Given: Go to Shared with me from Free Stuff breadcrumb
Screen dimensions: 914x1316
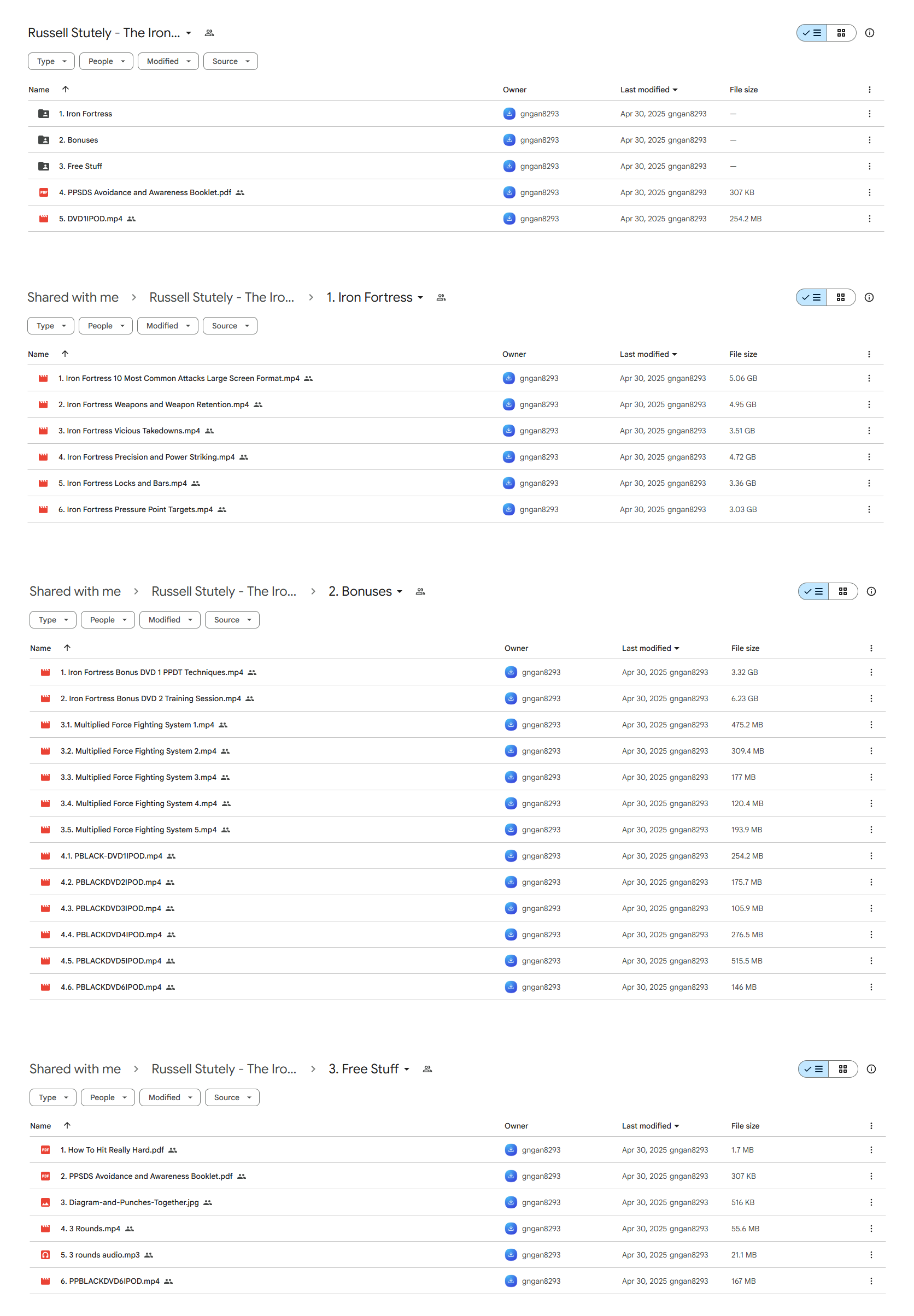Looking at the screenshot, I should [75, 1070].
